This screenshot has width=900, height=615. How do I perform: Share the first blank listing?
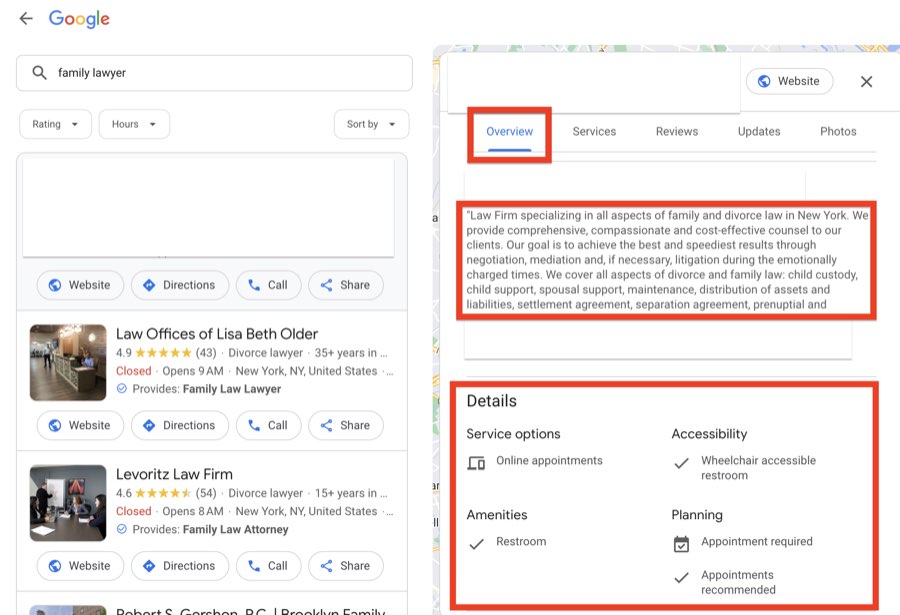(x=346, y=285)
